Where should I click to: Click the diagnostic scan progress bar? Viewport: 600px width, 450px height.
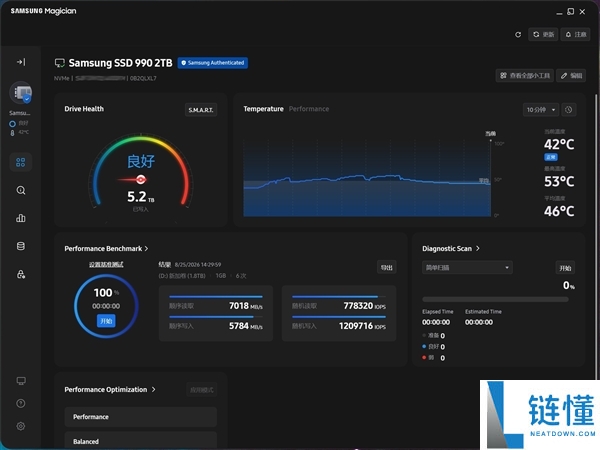coord(495,300)
